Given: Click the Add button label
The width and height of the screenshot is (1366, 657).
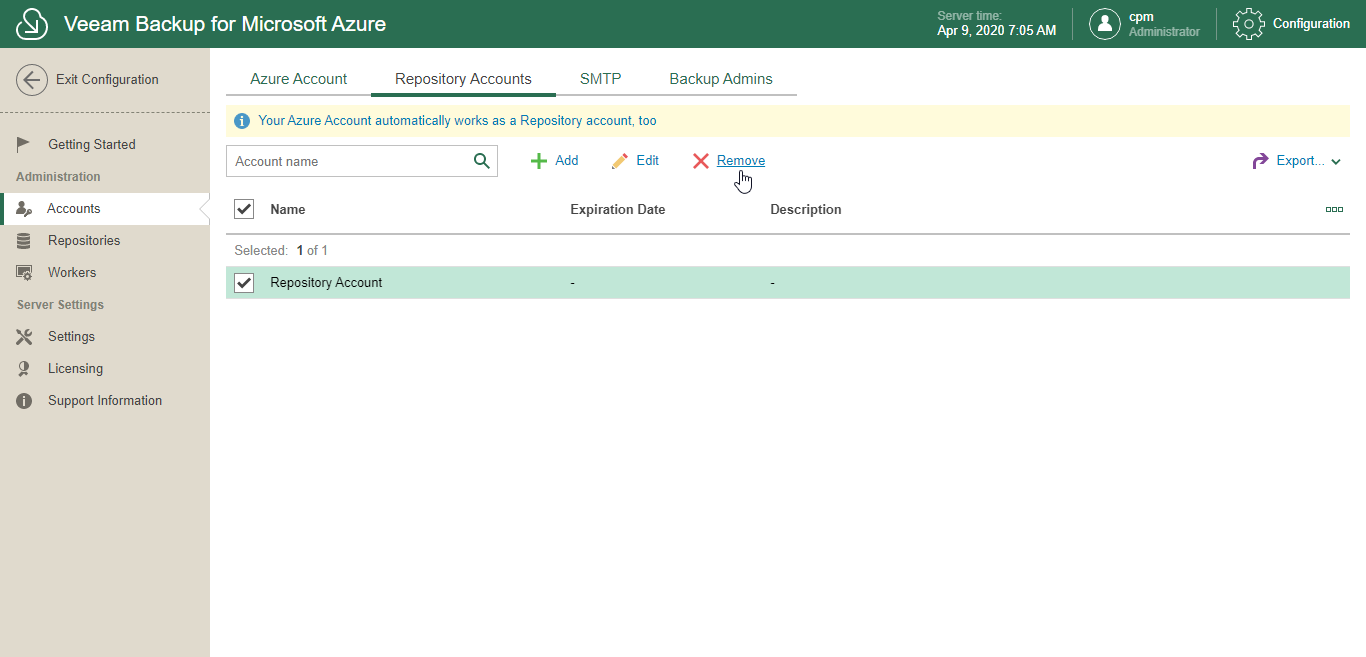Looking at the screenshot, I should [567, 161].
